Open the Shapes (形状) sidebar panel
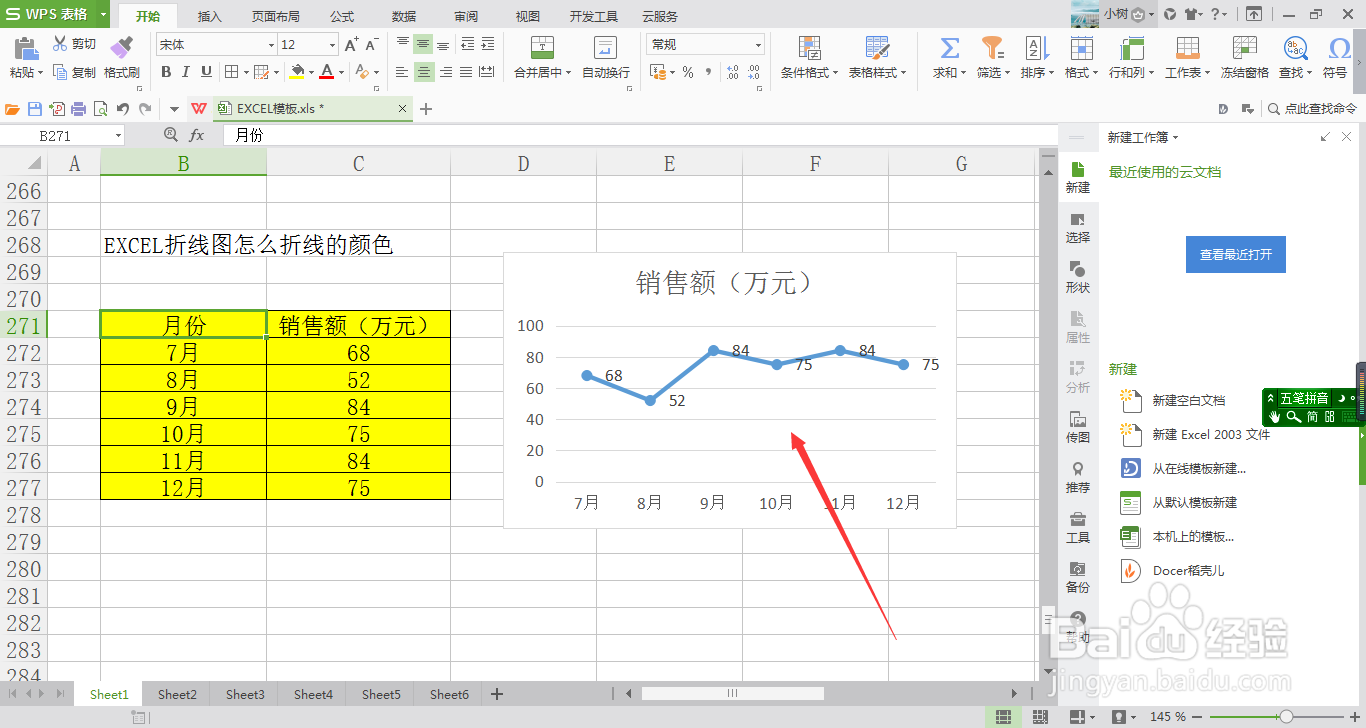Screen dimensions: 1366x728 (x=1078, y=277)
